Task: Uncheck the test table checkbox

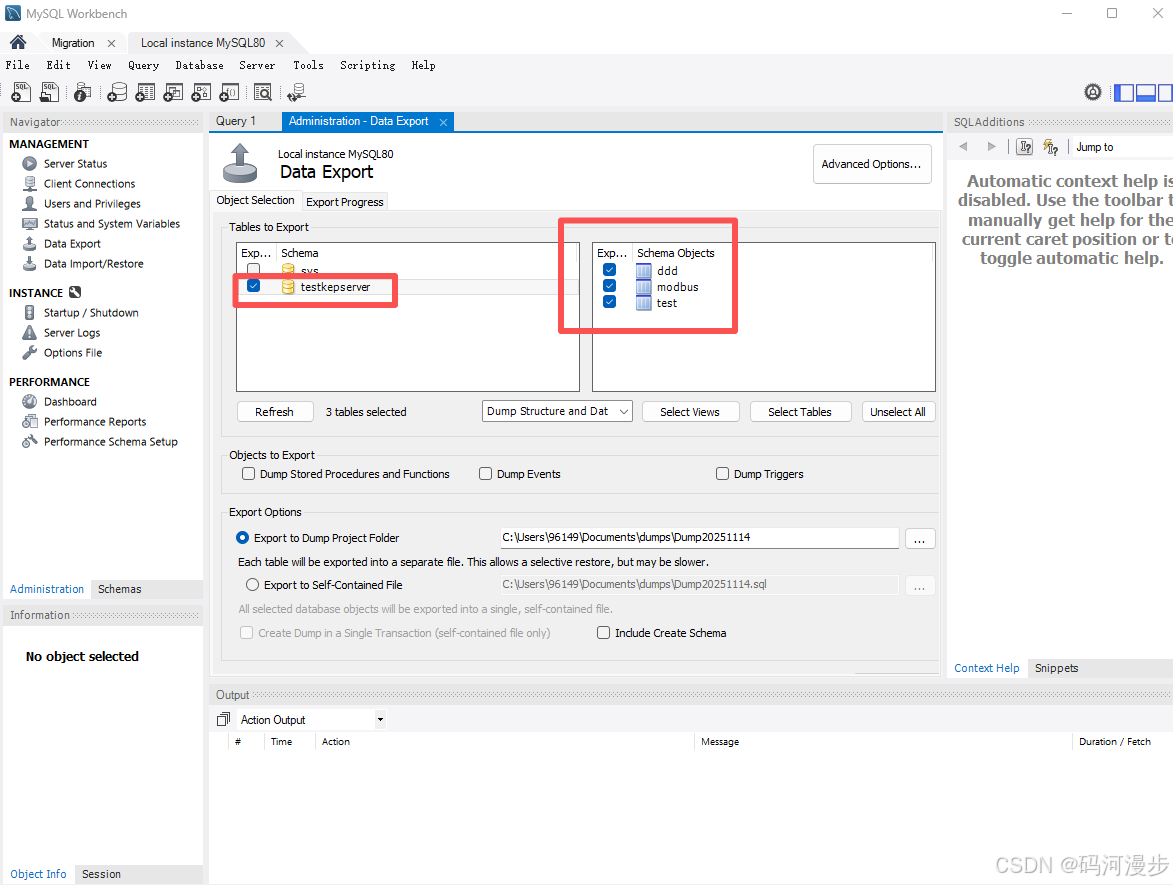Action: click(610, 301)
